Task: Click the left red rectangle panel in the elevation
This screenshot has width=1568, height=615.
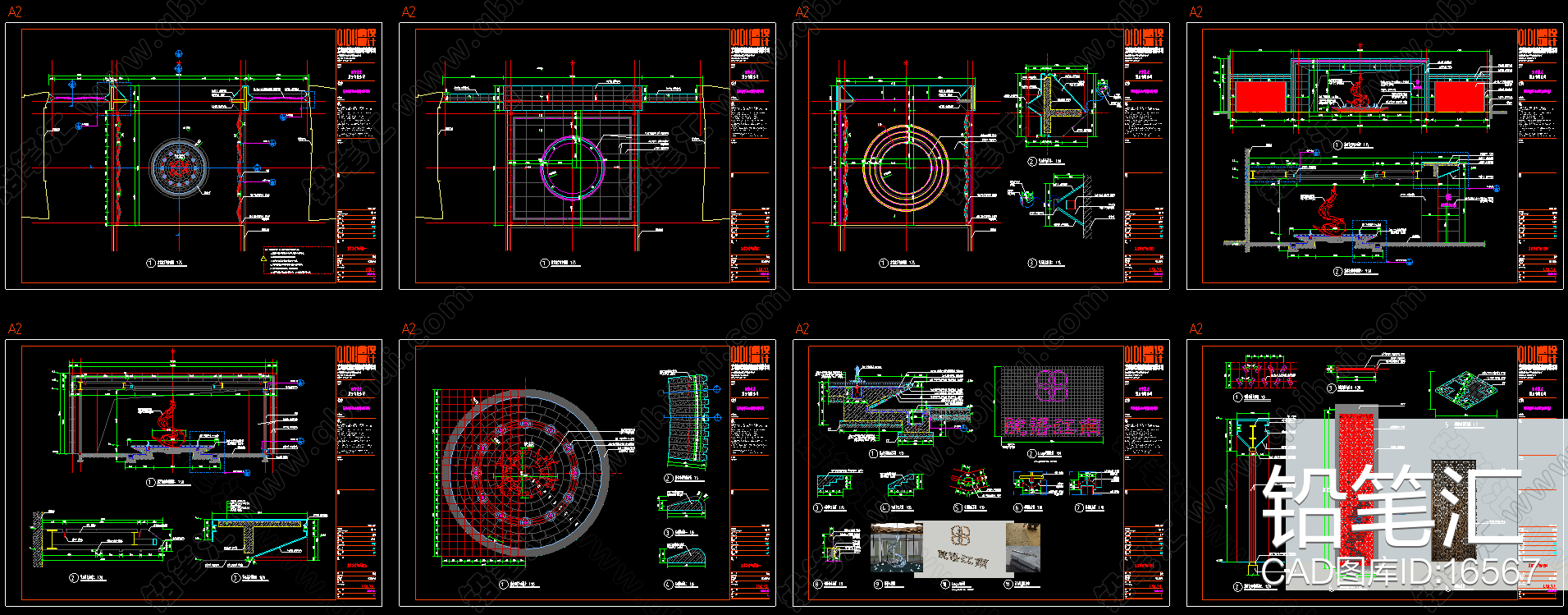Action: pos(1259,97)
